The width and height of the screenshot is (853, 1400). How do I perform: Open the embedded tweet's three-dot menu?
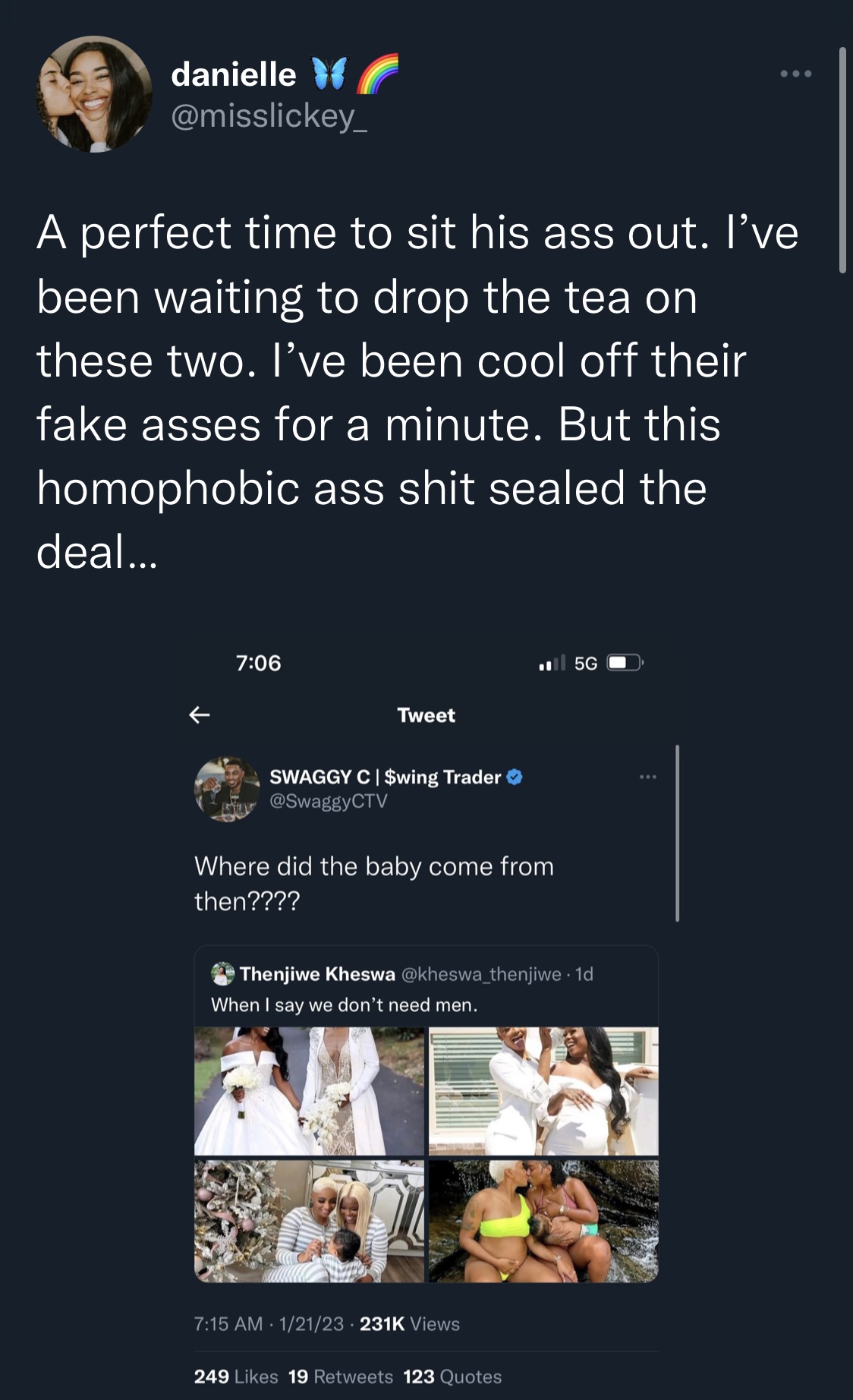click(x=647, y=777)
